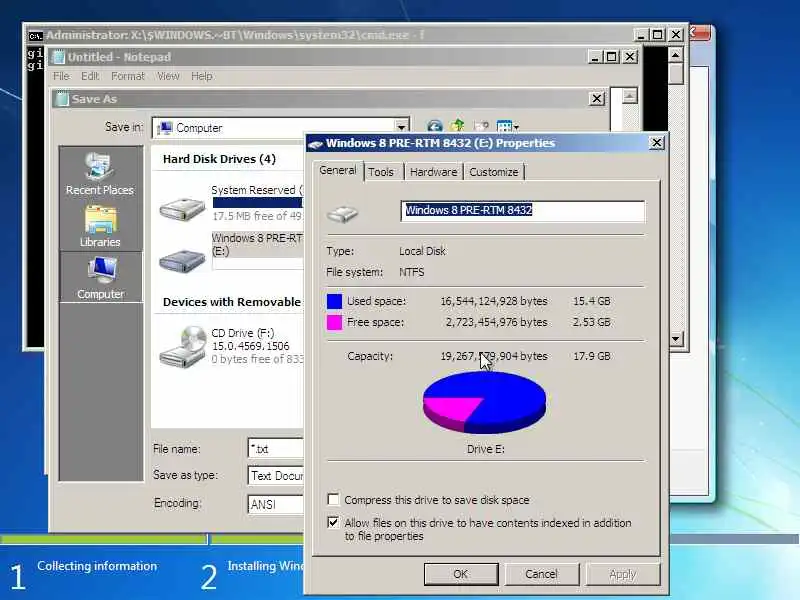Click the 'NTFS' file system value
Image resolution: width=800 pixels, height=600 pixels.
click(411, 272)
